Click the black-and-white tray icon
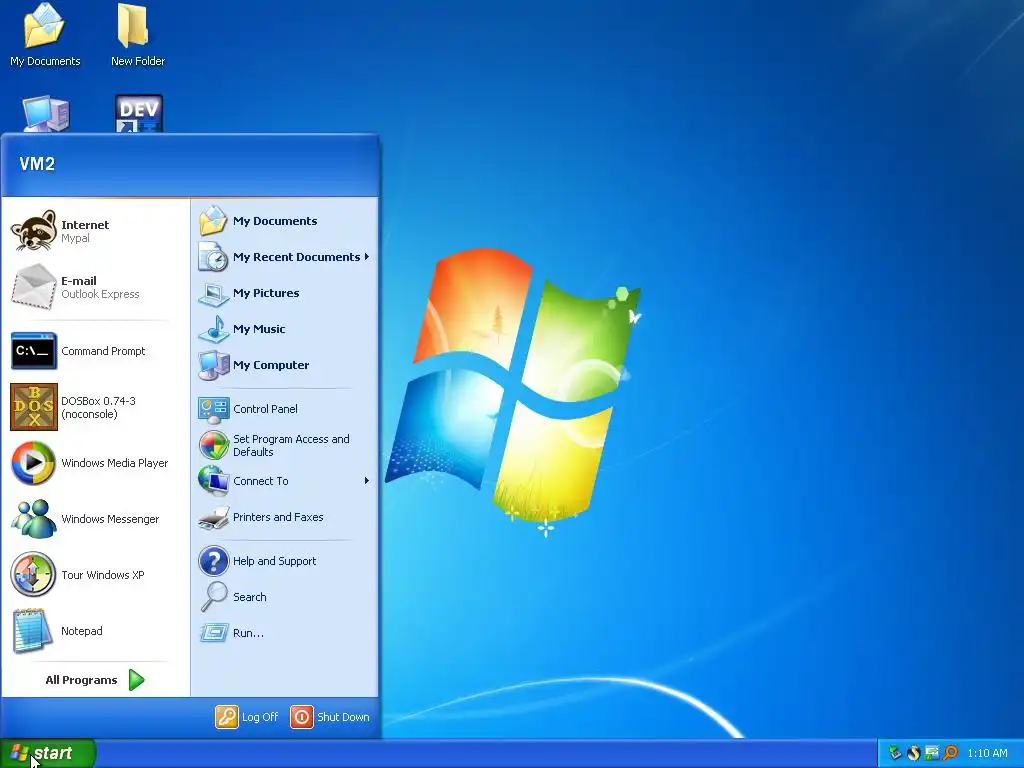Viewport: 1024px width, 768px height. pyautogui.click(x=914, y=753)
